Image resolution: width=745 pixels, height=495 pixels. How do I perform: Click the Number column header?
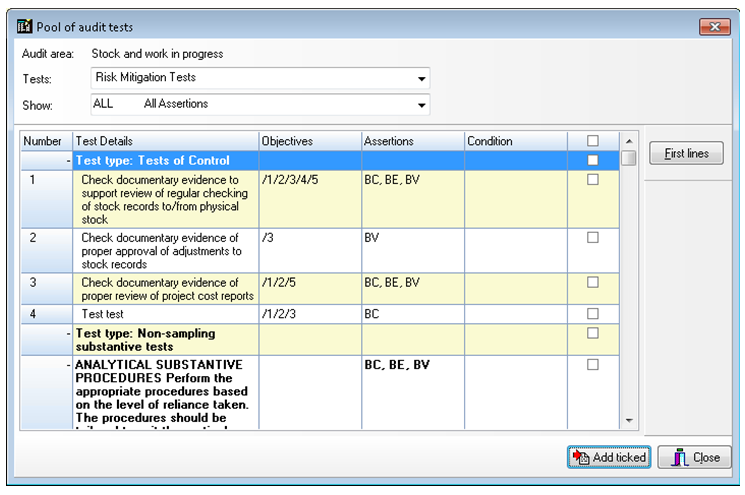point(46,141)
